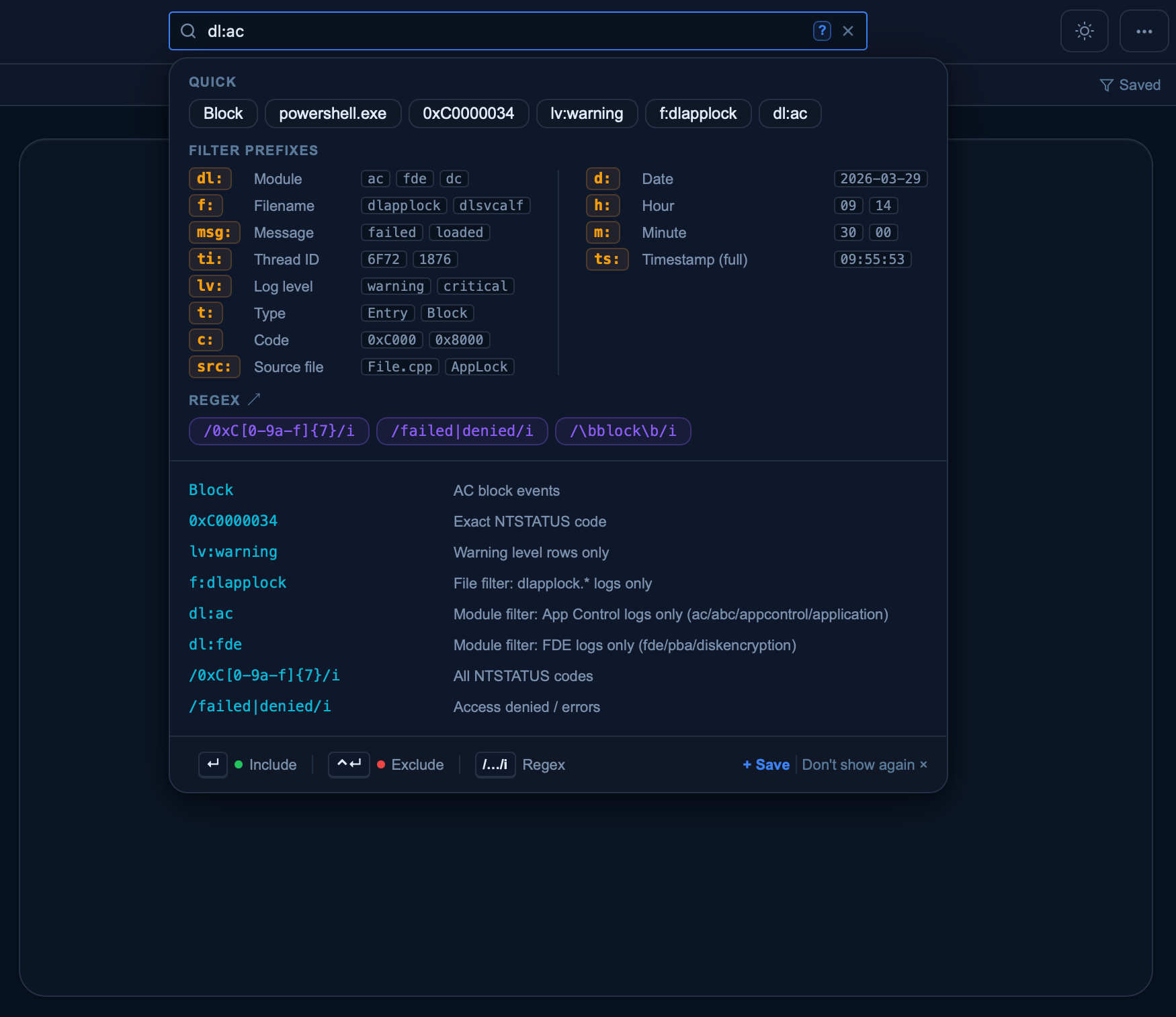
Task: Pick the 'Entry' type example
Action: (388, 313)
